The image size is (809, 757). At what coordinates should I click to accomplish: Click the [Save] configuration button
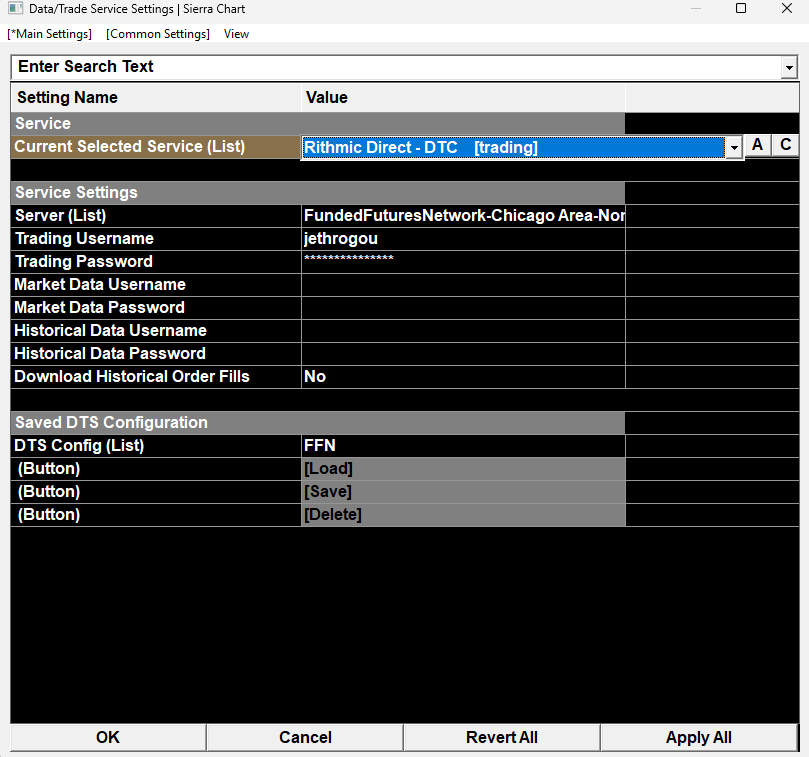pos(463,492)
